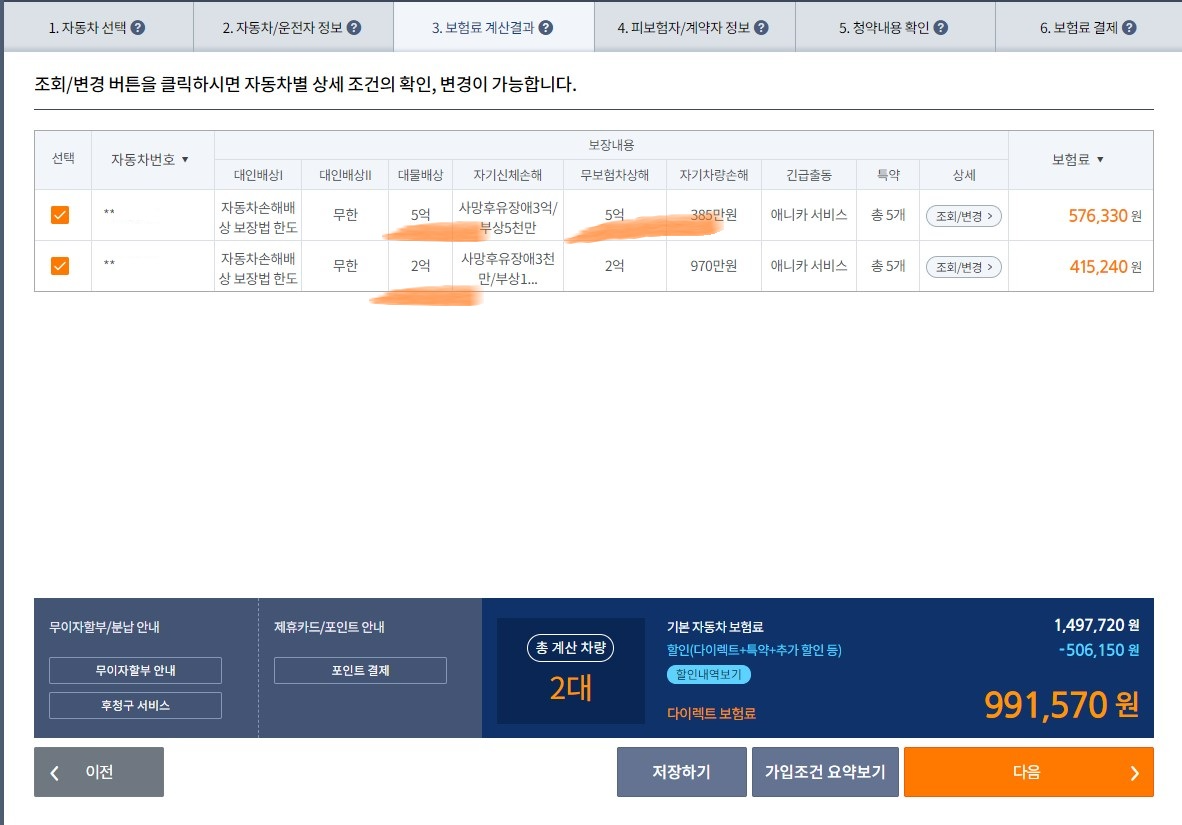
Task: Click 사망후유장애3억/부상5천만 cell
Action: point(508,217)
